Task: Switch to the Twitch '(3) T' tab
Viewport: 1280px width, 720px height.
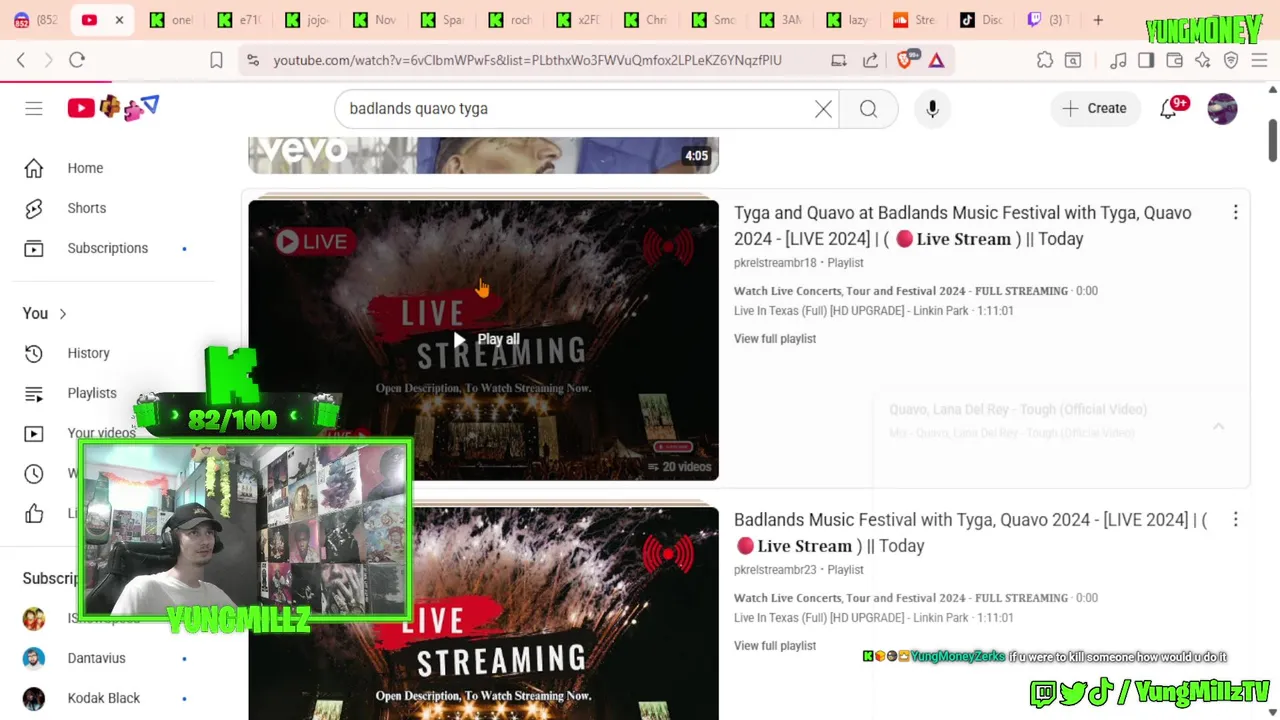Action: tap(1049, 20)
